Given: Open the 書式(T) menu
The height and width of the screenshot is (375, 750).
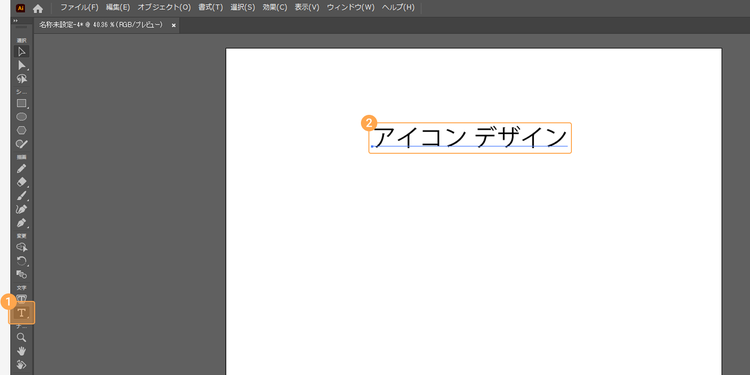Looking at the screenshot, I should (x=210, y=8).
